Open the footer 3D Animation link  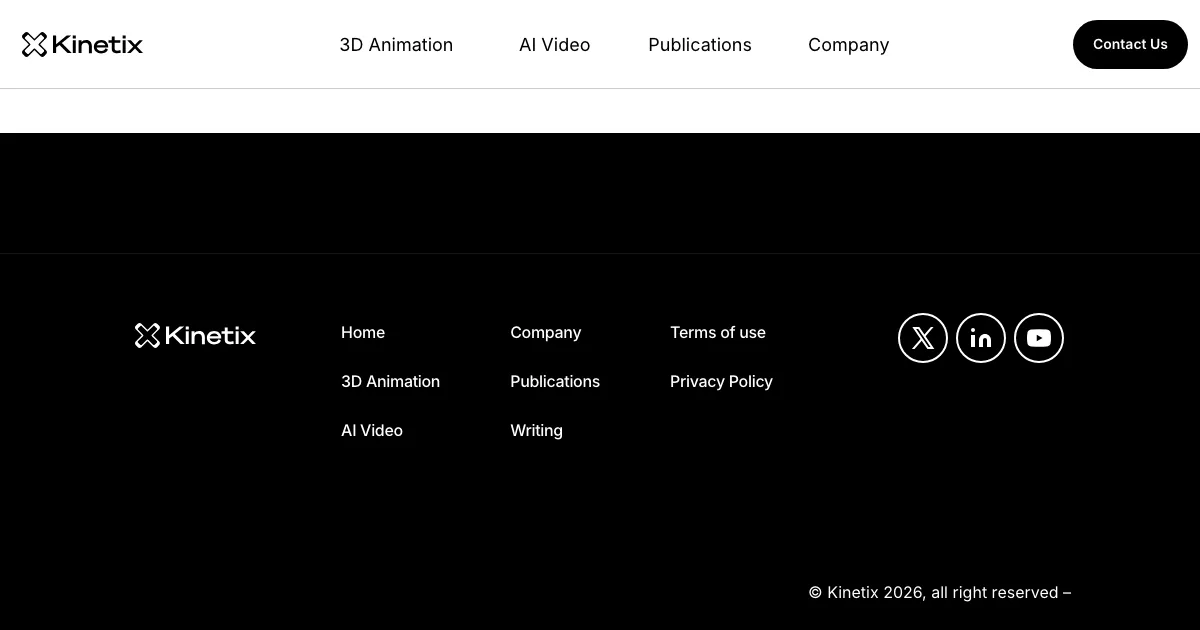(x=390, y=381)
